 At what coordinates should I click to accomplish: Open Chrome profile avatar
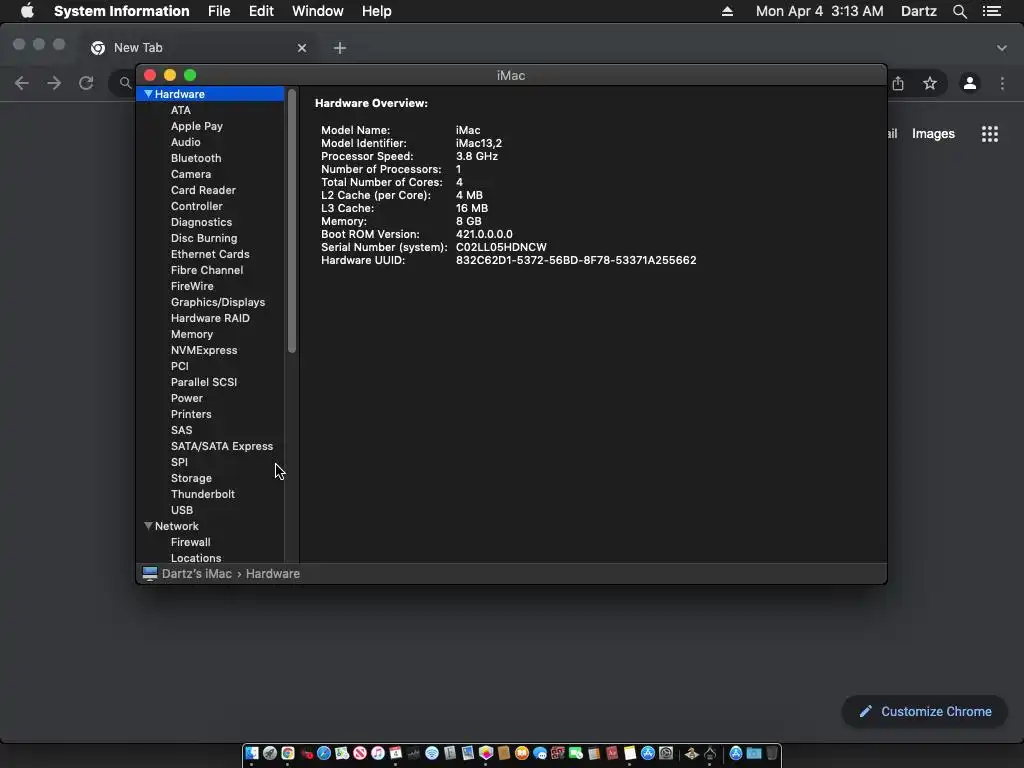[970, 83]
